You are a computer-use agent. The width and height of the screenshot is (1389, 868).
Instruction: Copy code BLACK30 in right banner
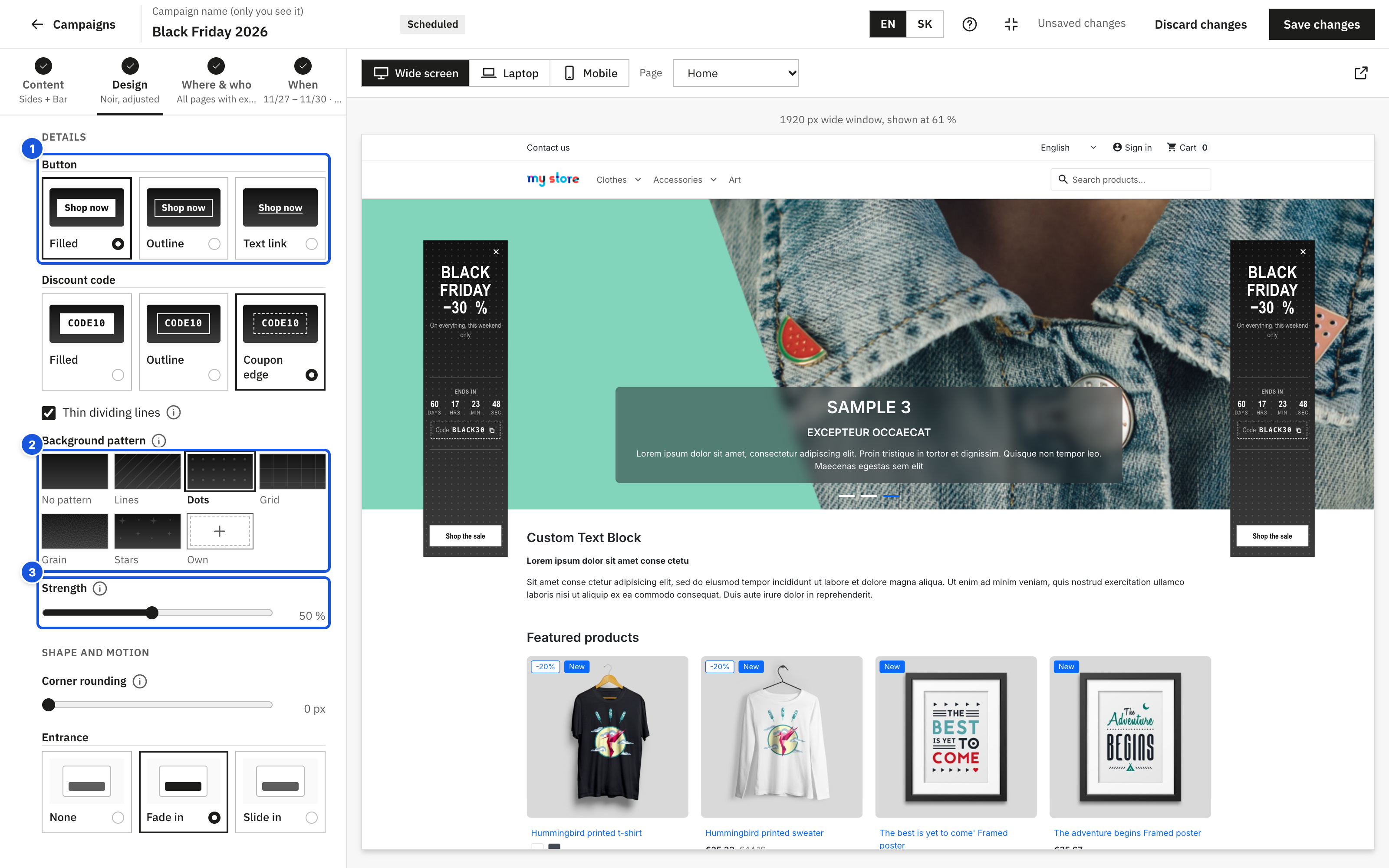coord(1299,430)
